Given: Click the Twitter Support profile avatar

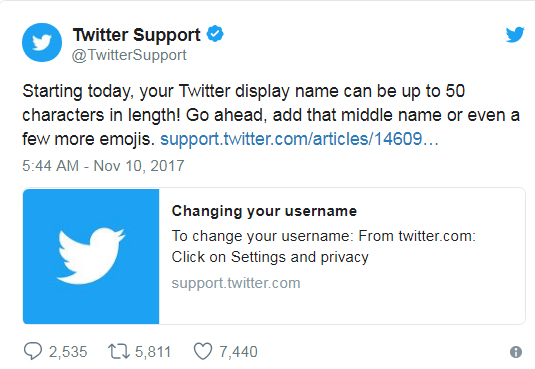Looking at the screenshot, I should pyautogui.click(x=42, y=42).
